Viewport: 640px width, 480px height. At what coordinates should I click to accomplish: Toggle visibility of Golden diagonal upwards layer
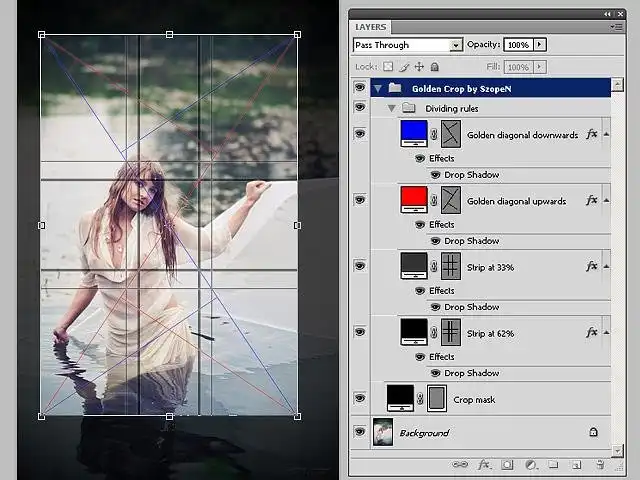360,200
